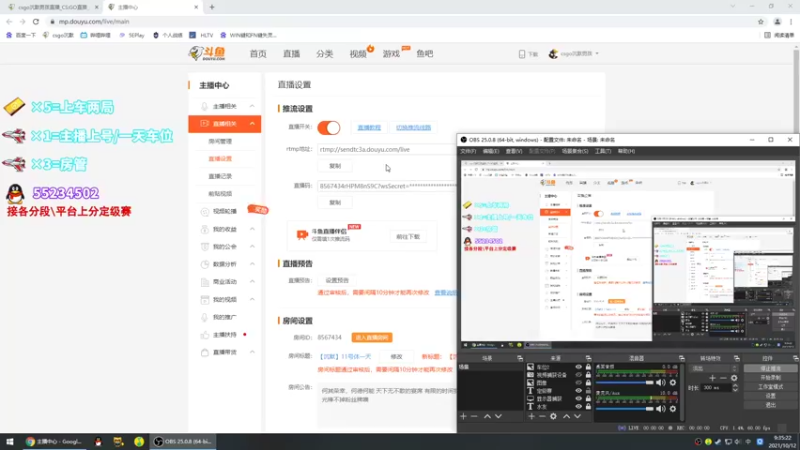The image size is (800, 450).
Task: Open the QQ penguin icon in taskbar
Action: tap(98, 442)
